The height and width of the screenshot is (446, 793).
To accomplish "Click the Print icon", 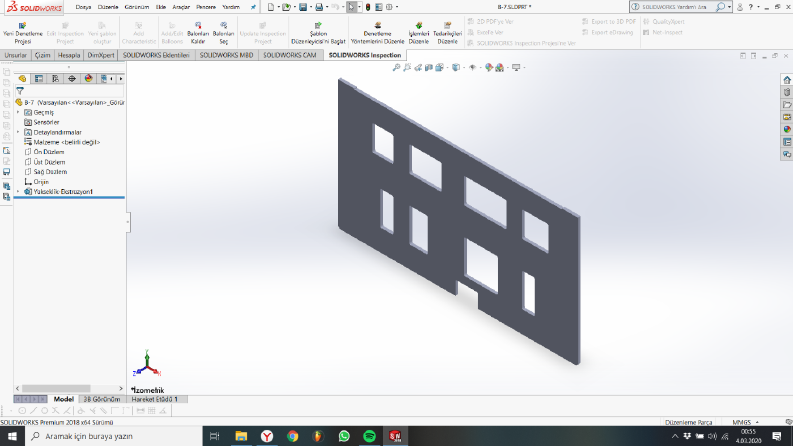I will pos(319,7).
